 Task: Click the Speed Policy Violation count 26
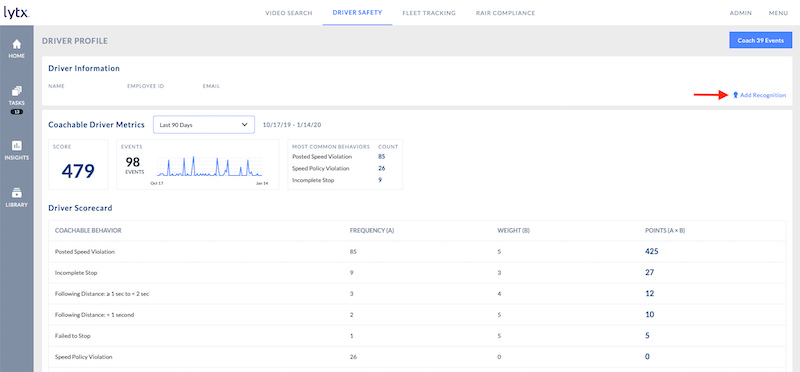(382, 168)
